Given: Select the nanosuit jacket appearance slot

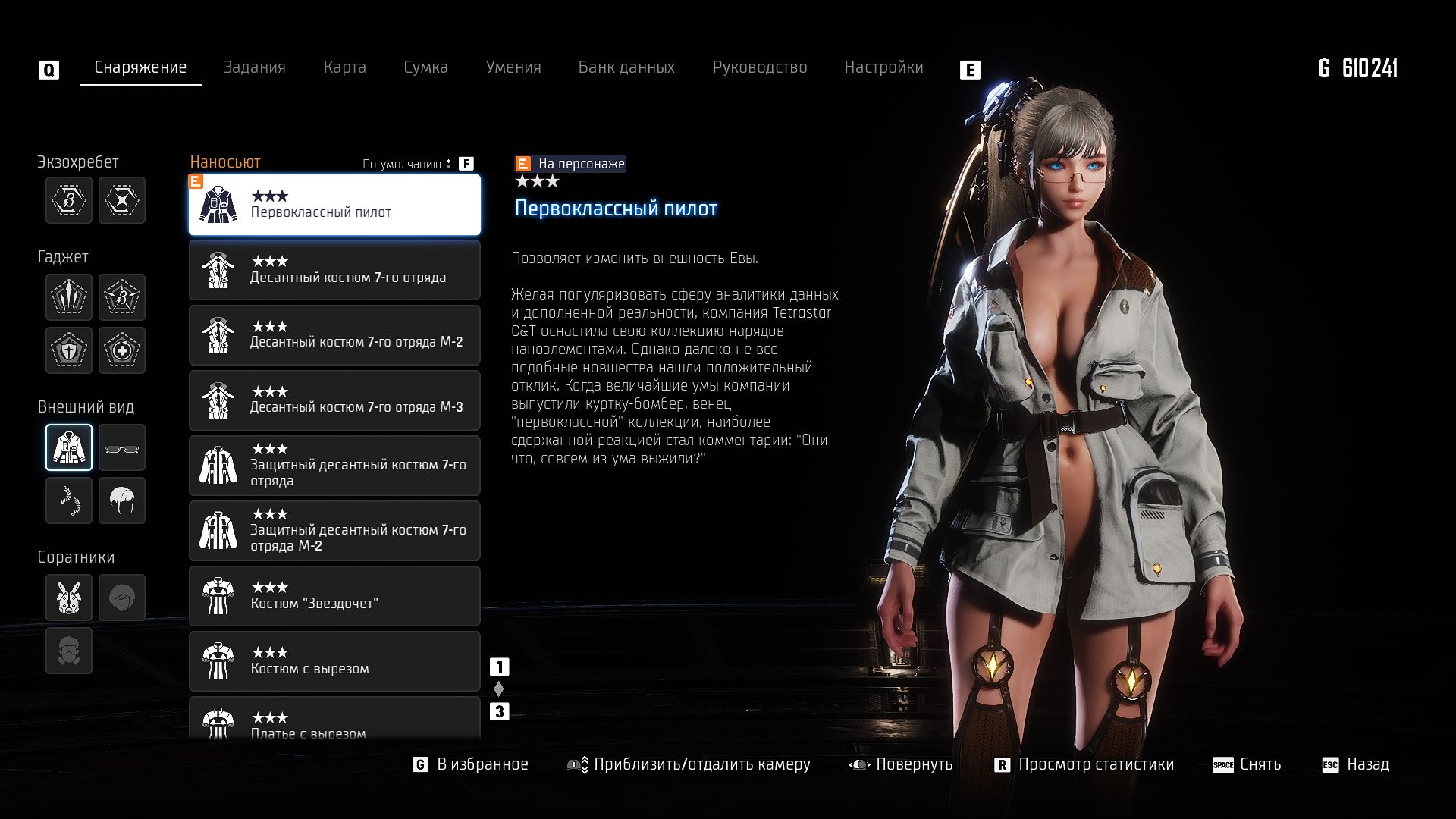Looking at the screenshot, I should (69, 447).
